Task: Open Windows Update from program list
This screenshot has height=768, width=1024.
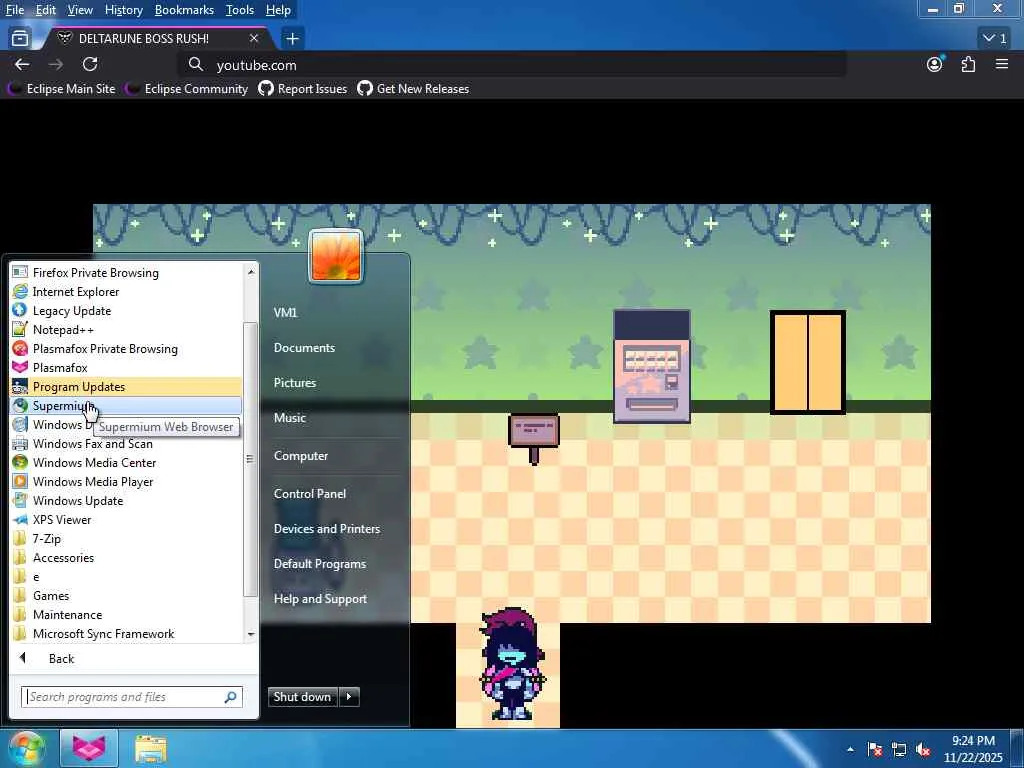Action: coord(126,501)
